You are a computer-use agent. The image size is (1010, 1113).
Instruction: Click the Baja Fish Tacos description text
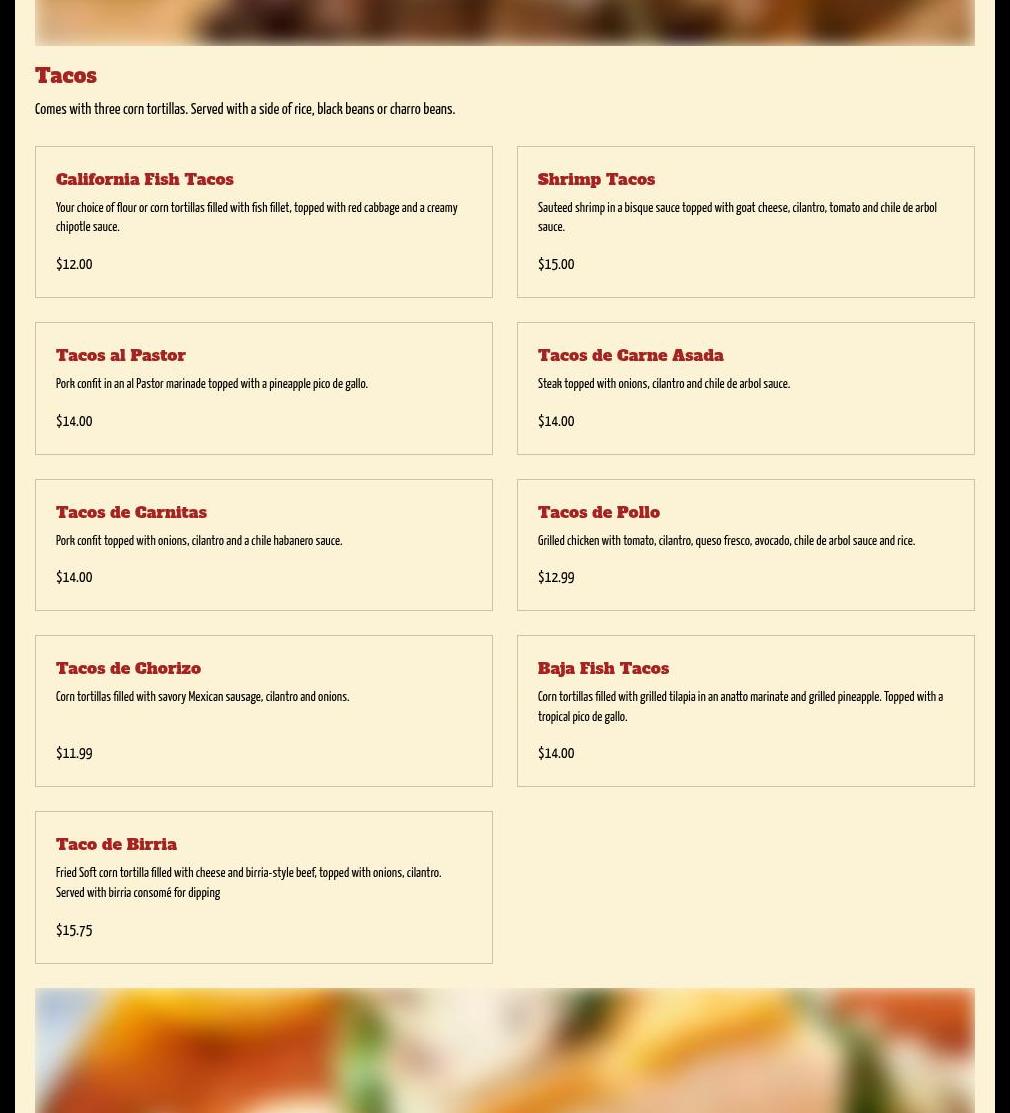740,707
